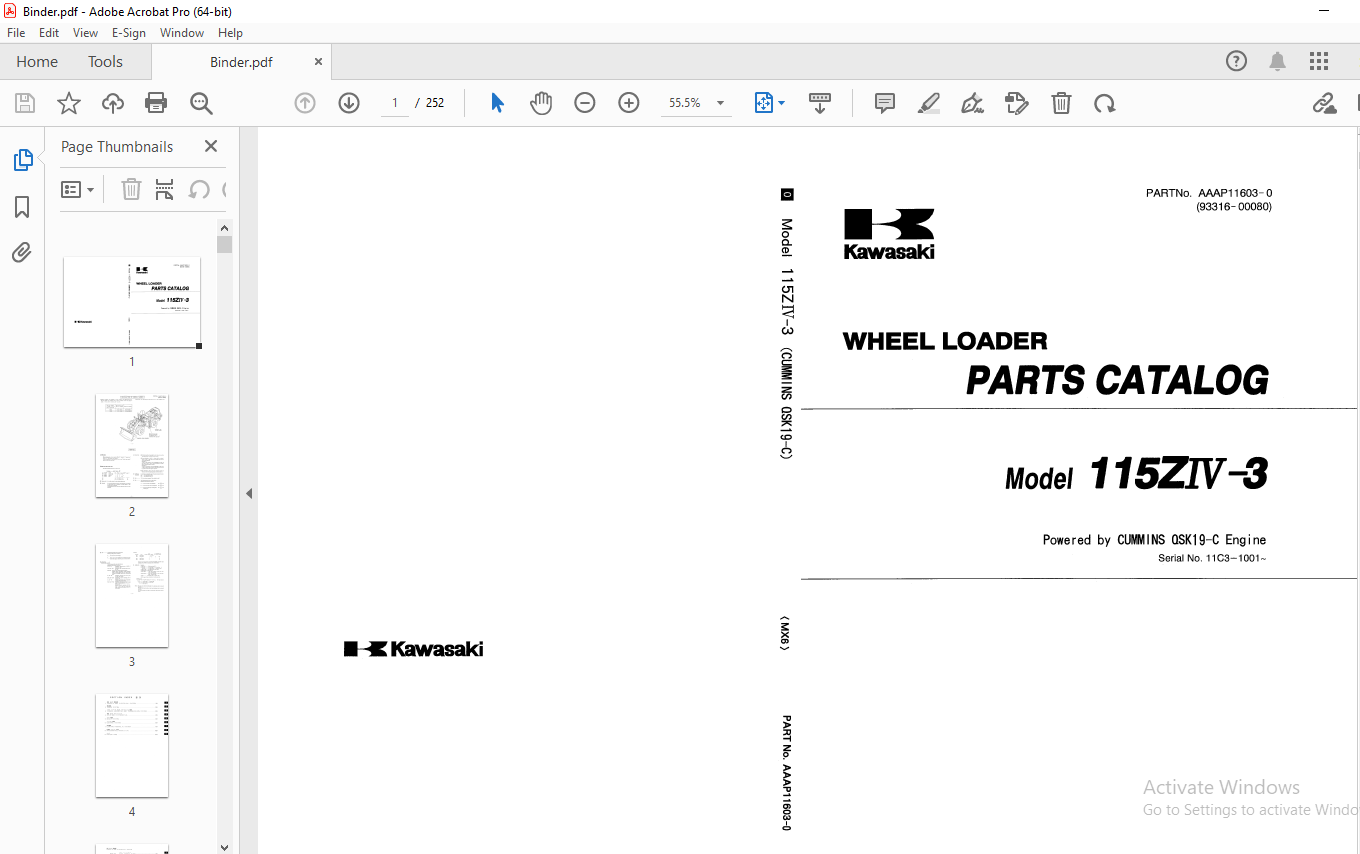Click 'Serial No. 11C3-1001~' text
Image resolution: width=1360 pixels, height=854 pixels.
coord(1212,558)
